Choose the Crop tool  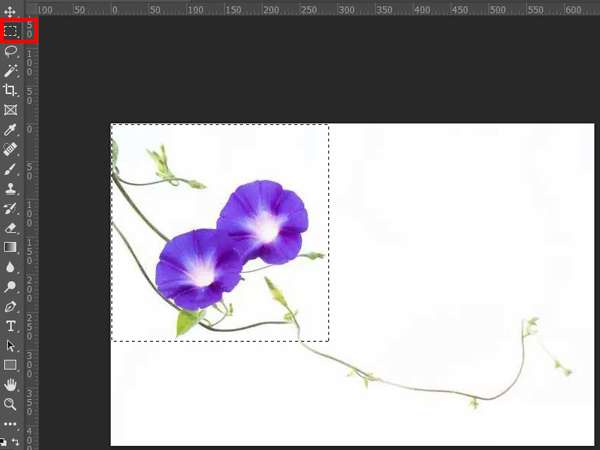11,90
